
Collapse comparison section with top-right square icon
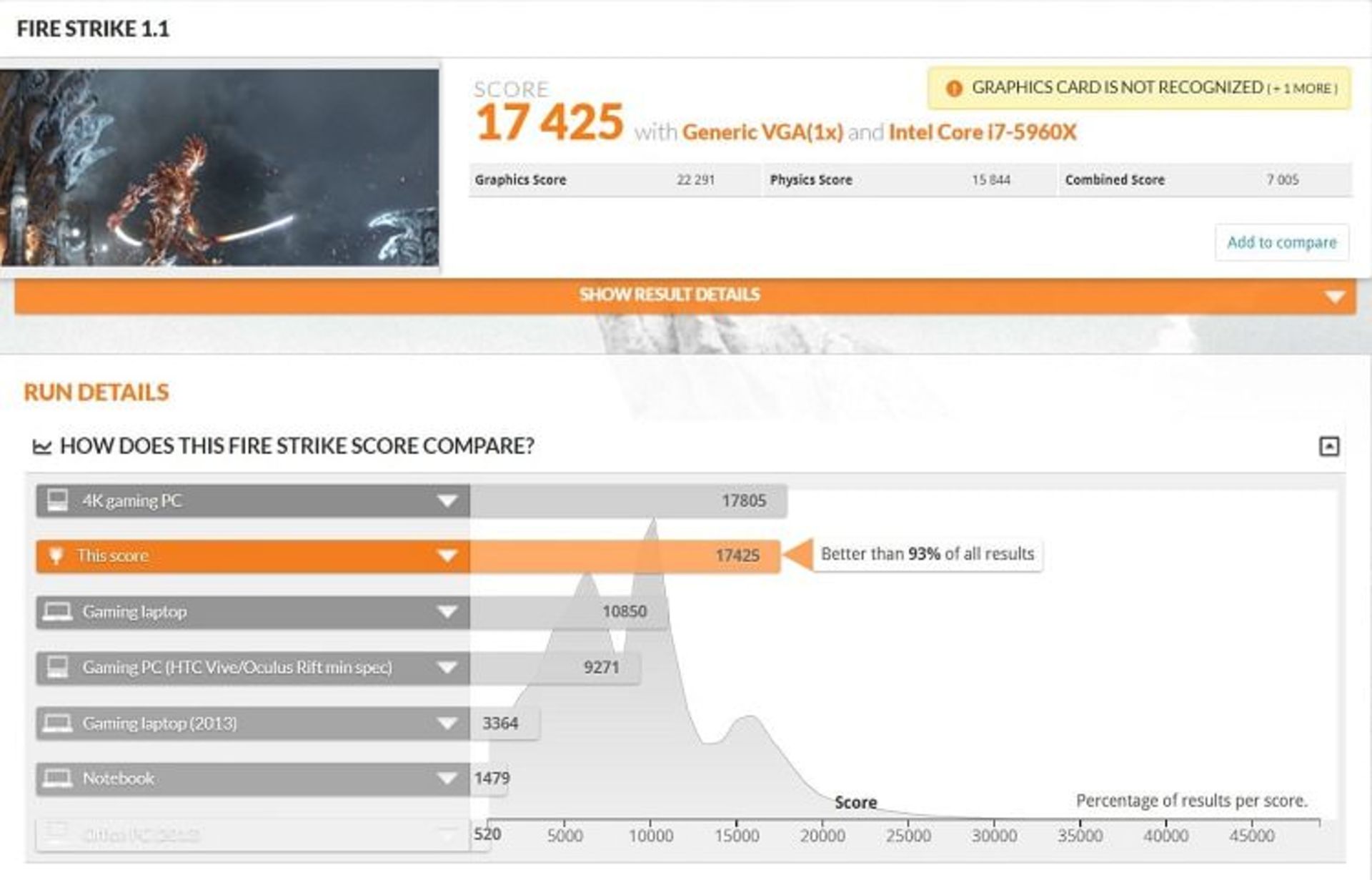1328,447
